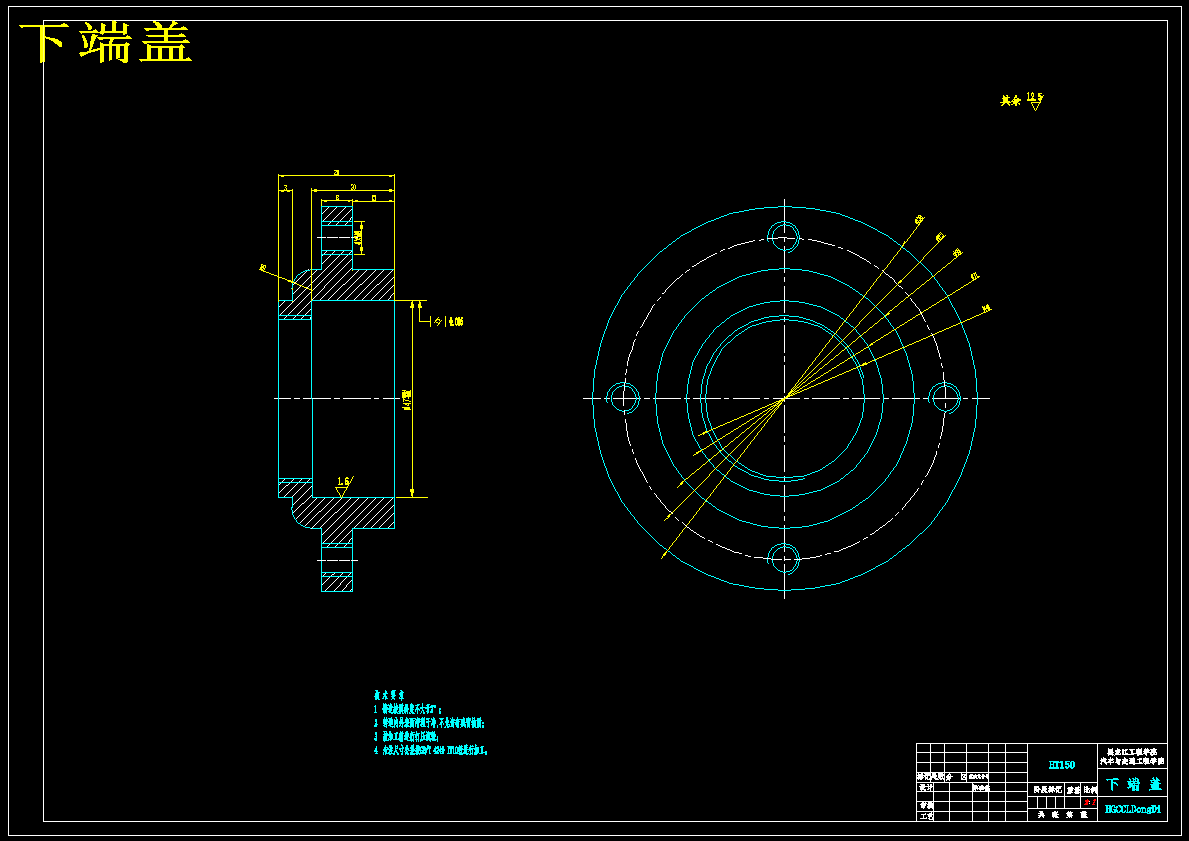Pick the 12.5 surface roughness symbol
The width and height of the screenshot is (1189, 841).
pyautogui.click(x=1035, y=101)
